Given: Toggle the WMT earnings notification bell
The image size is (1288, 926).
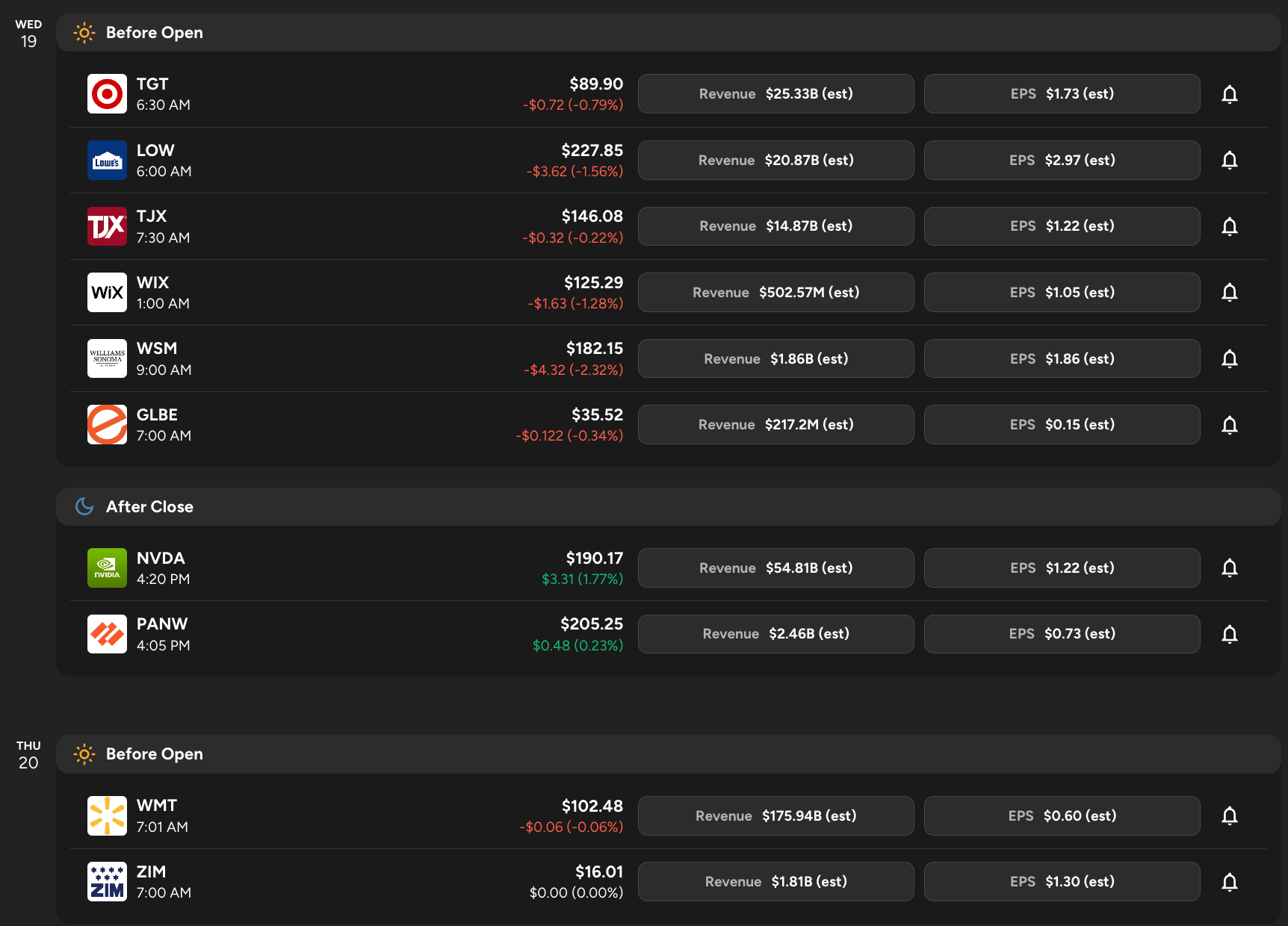Looking at the screenshot, I should [x=1230, y=815].
